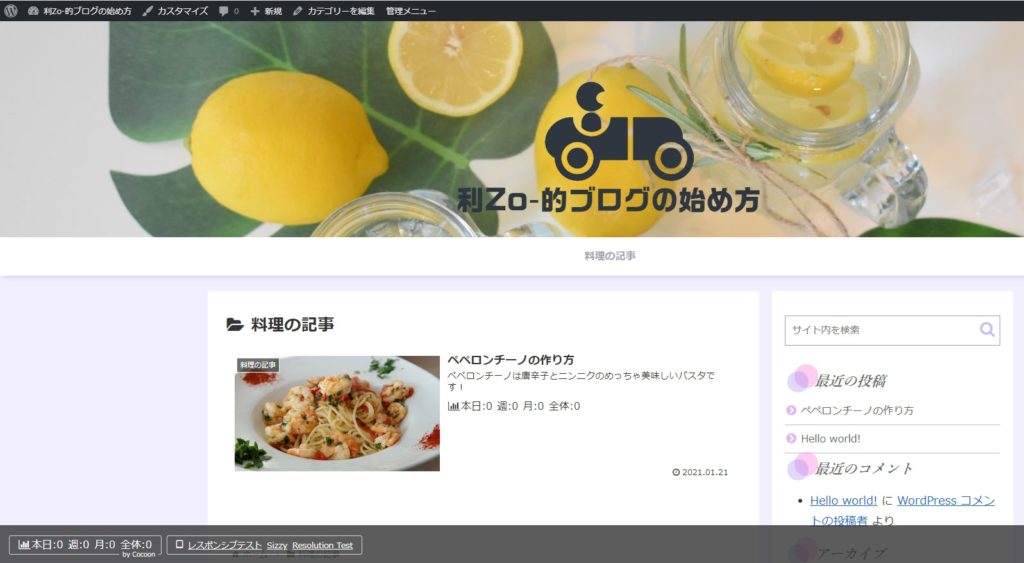
Task: Click the WordPress logo icon
Action: click(x=11, y=11)
